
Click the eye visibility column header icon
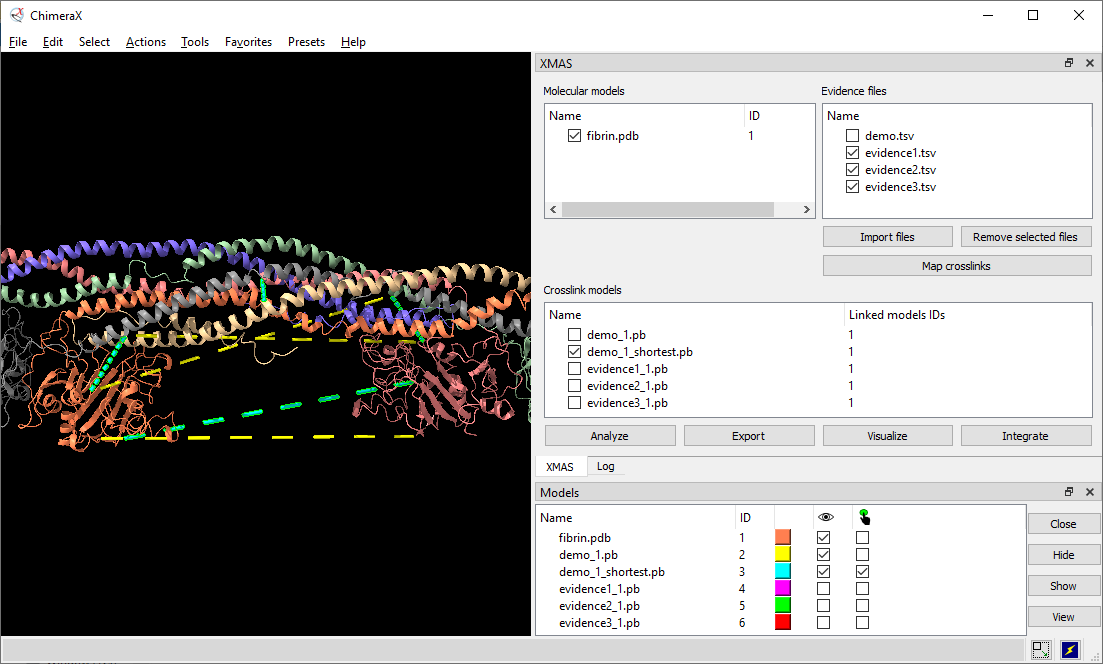tap(826, 517)
